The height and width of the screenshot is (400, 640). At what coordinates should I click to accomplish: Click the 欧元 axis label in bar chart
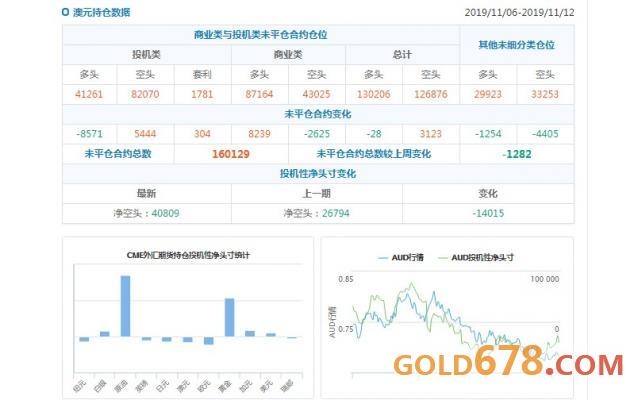pyautogui.click(x=204, y=385)
